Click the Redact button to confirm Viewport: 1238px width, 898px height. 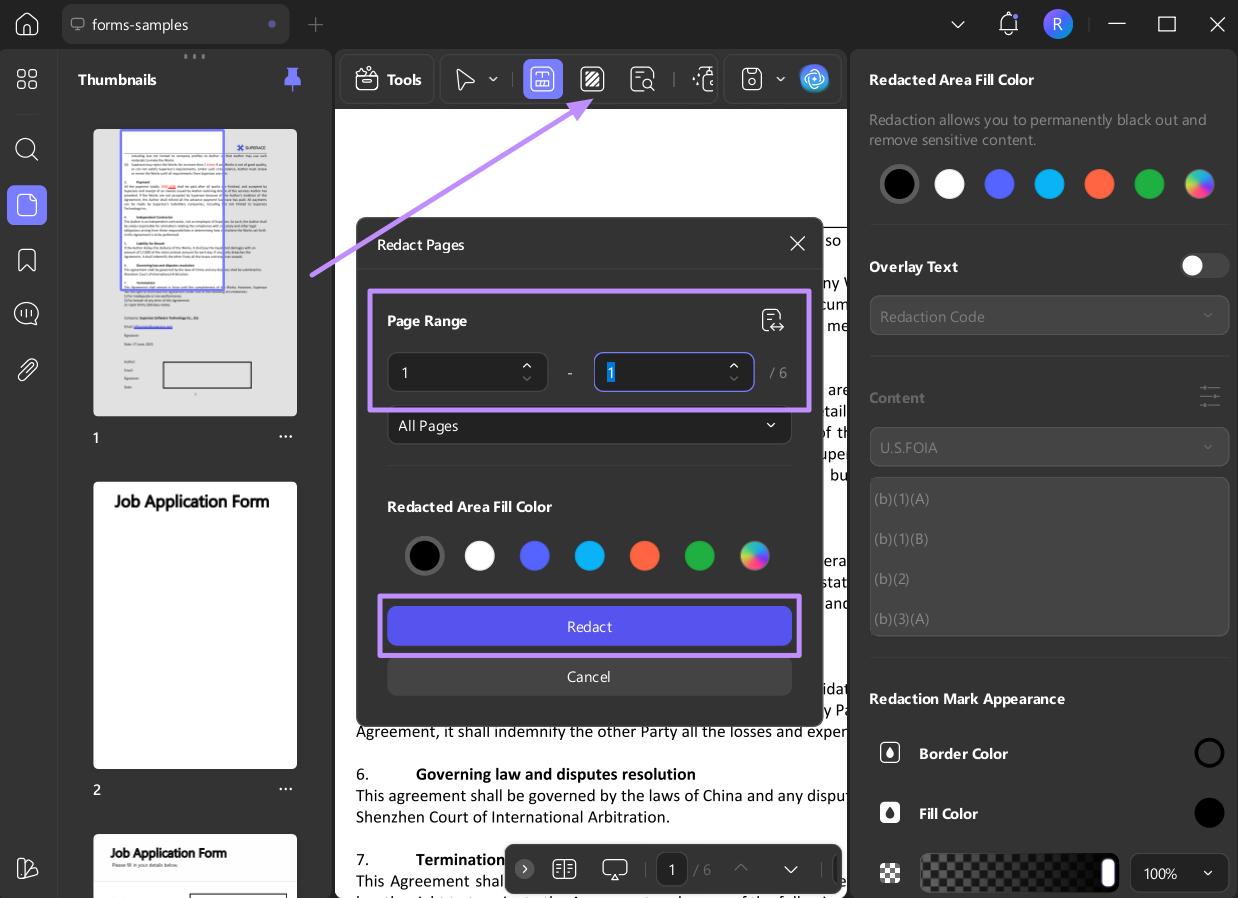pos(589,626)
